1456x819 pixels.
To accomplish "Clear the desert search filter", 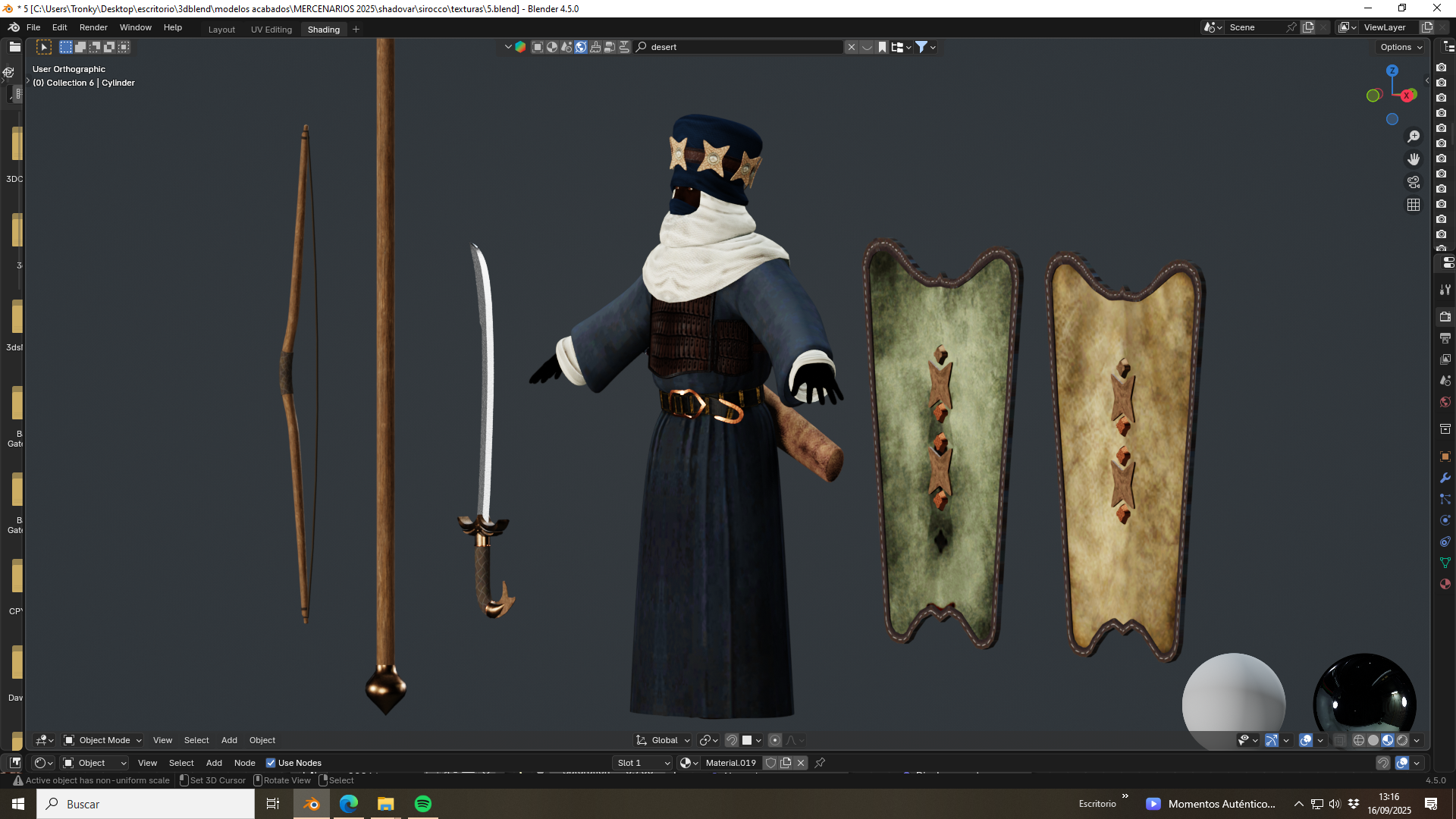I will 852,47.
